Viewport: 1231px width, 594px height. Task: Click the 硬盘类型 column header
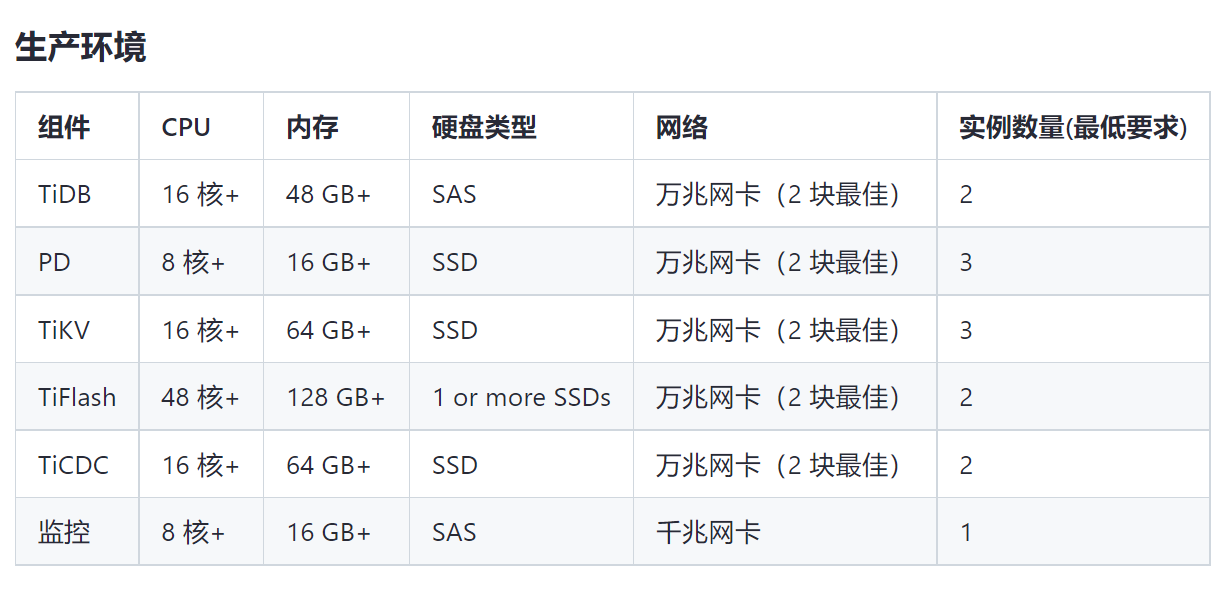point(484,127)
